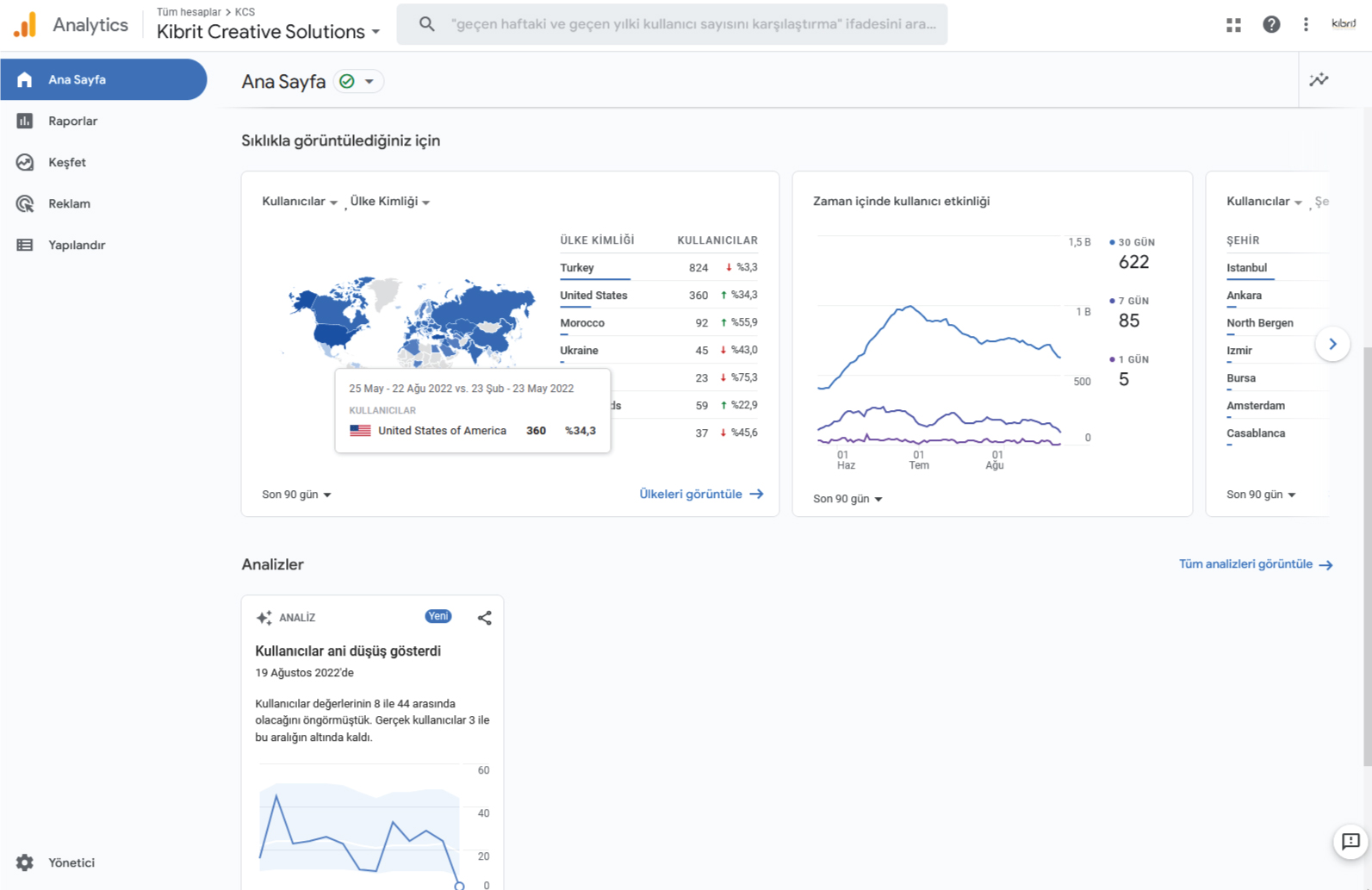The image size is (1372, 890).
Task: Share the Analiz insight card
Action: click(485, 618)
